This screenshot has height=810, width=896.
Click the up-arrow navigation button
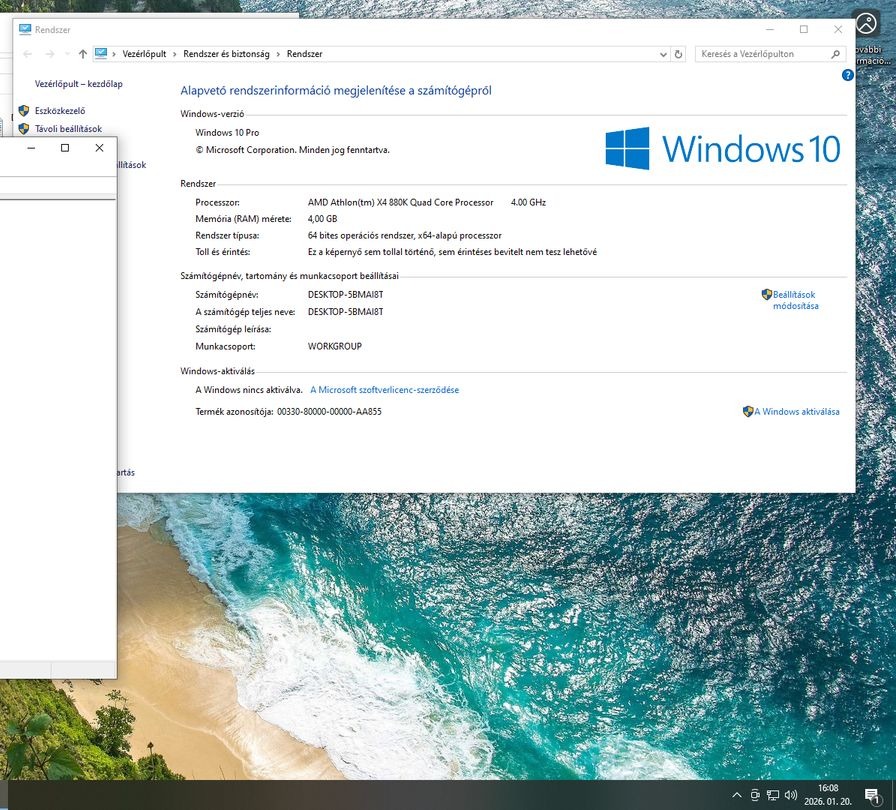[x=83, y=54]
